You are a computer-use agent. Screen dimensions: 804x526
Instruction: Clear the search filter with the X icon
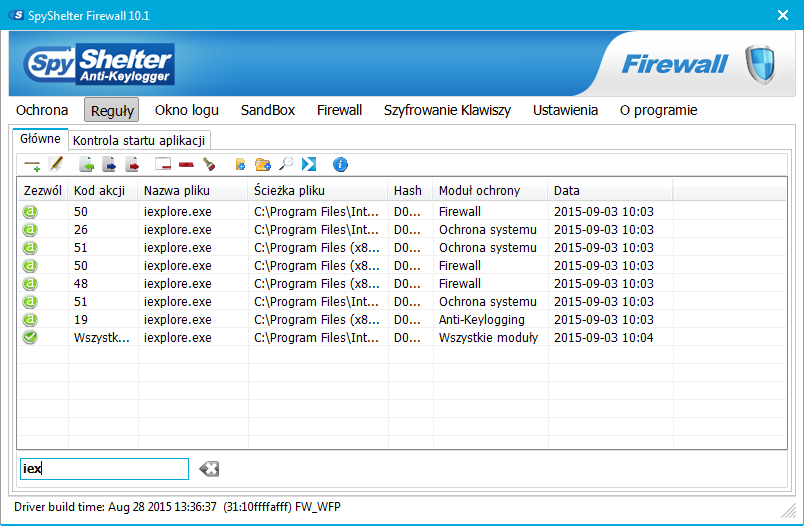(x=209, y=469)
